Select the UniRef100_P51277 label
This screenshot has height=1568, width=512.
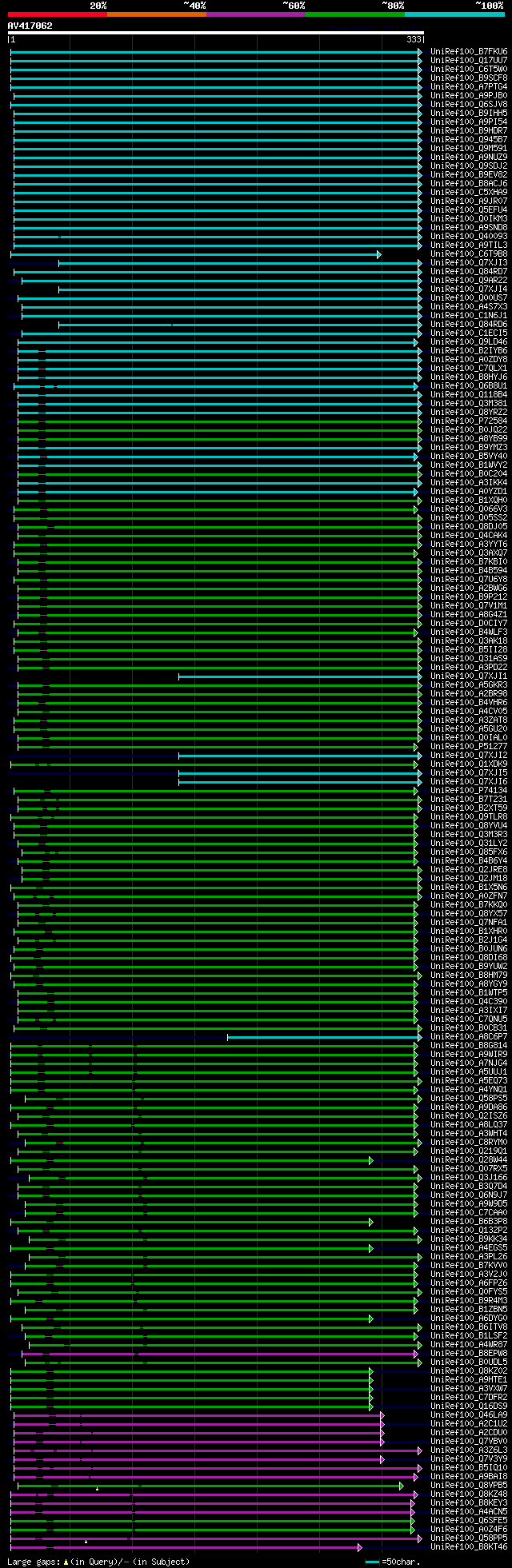469,746
